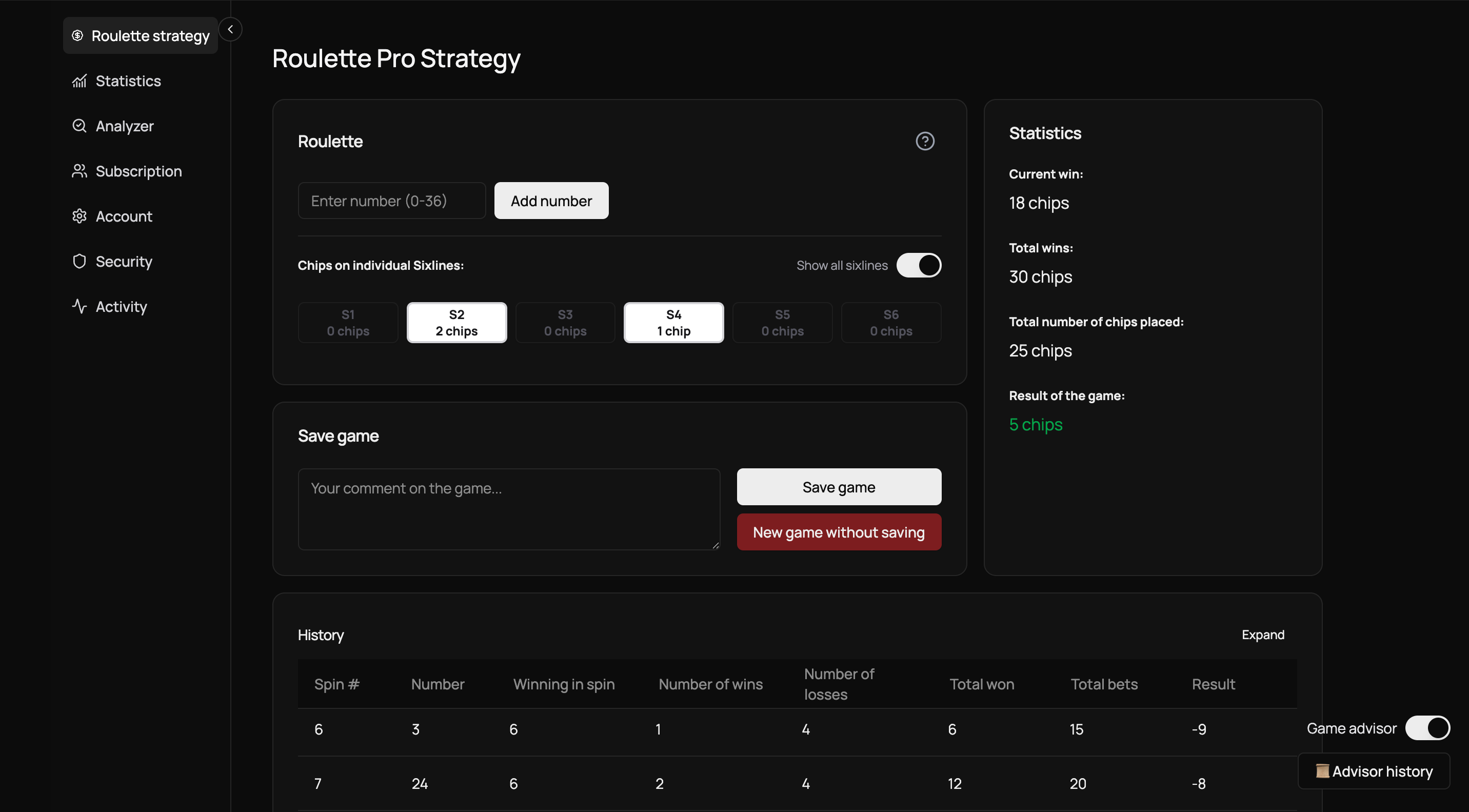Open the Roulette help question mark icon
This screenshot has height=812, width=1469.
point(925,141)
